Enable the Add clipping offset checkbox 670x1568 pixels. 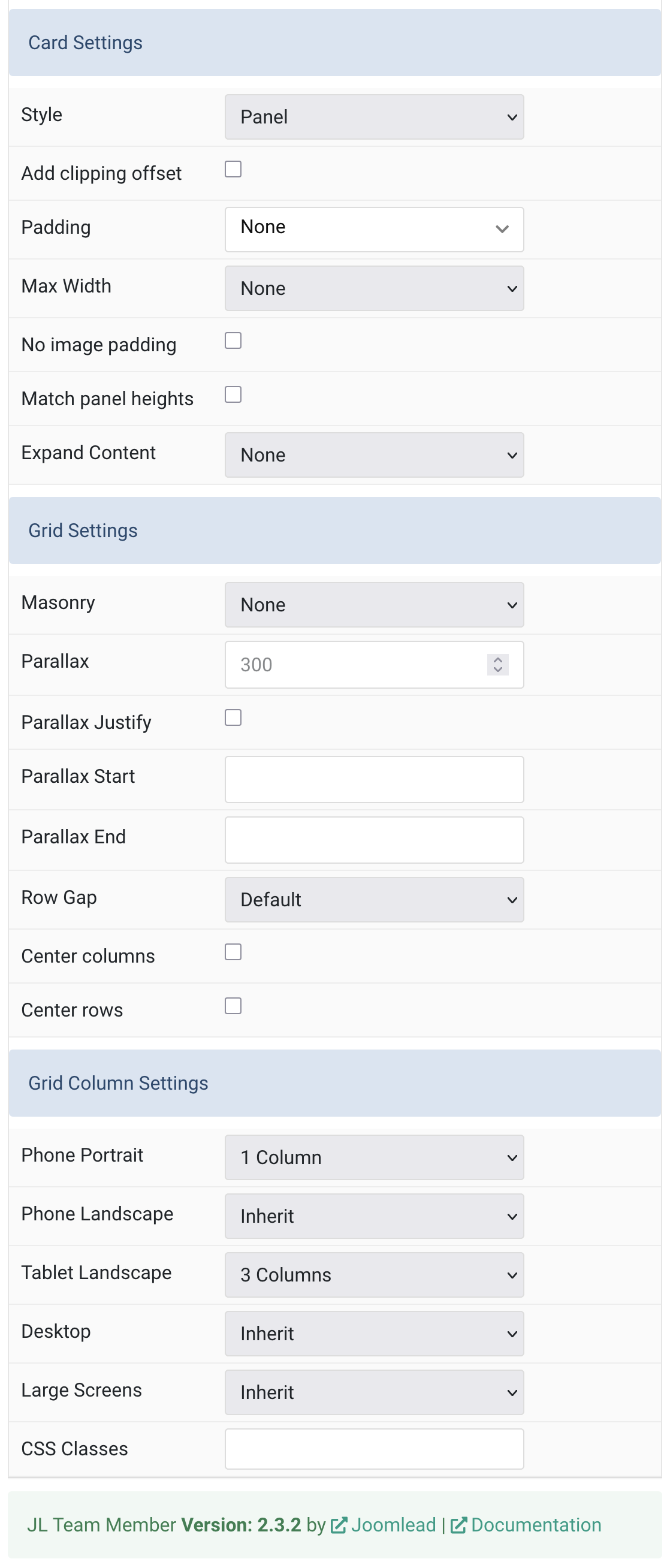point(233,169)
